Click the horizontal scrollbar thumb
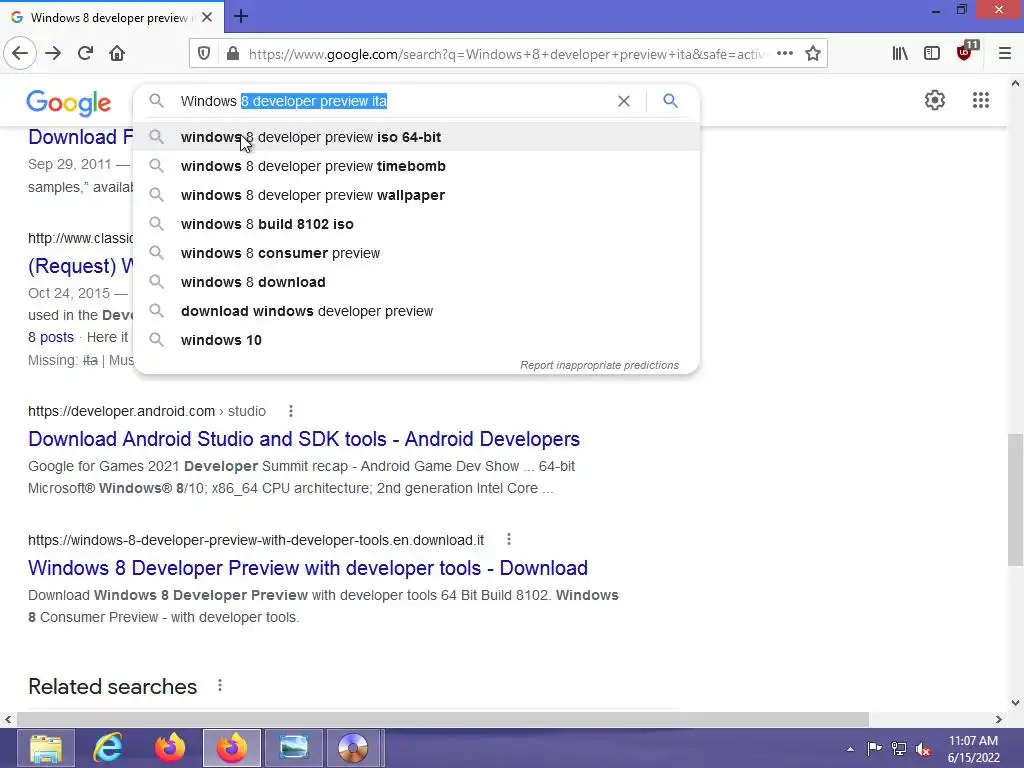Viewport: 1024px width, 768px height. (443, 719)
